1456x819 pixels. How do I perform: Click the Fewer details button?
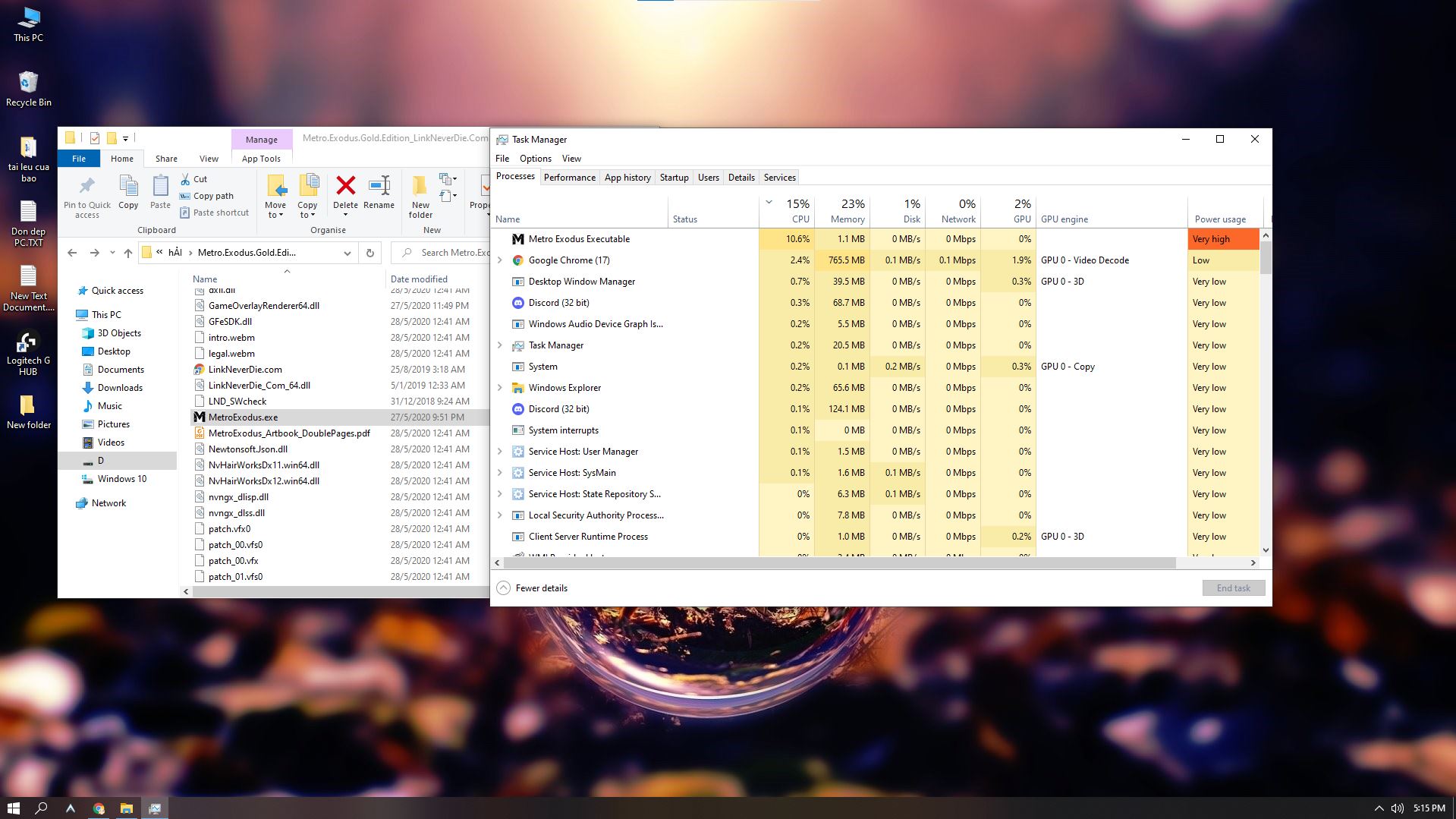point(533,588)
